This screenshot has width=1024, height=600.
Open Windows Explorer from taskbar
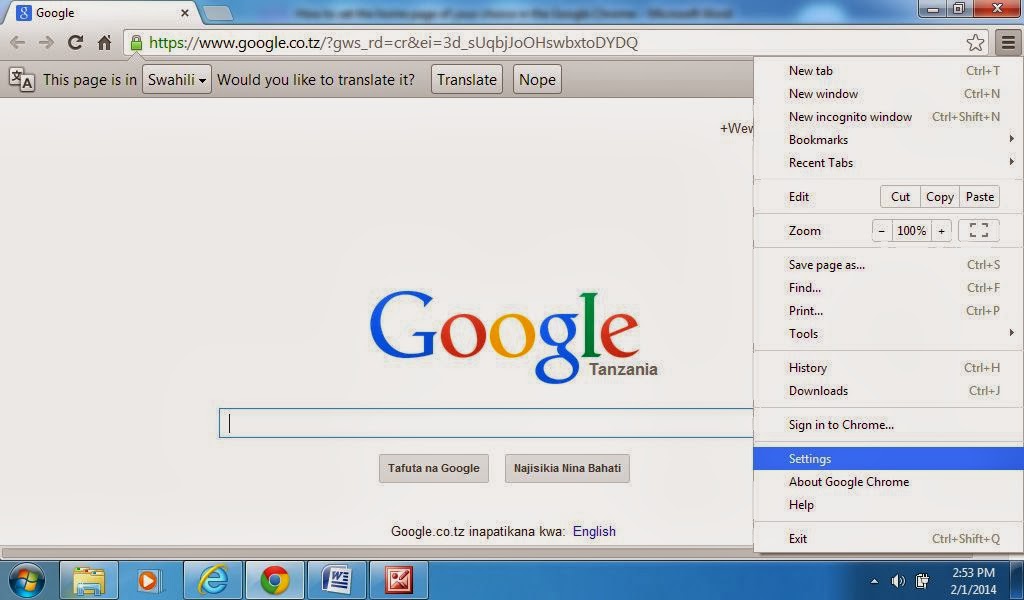(89, 580)
